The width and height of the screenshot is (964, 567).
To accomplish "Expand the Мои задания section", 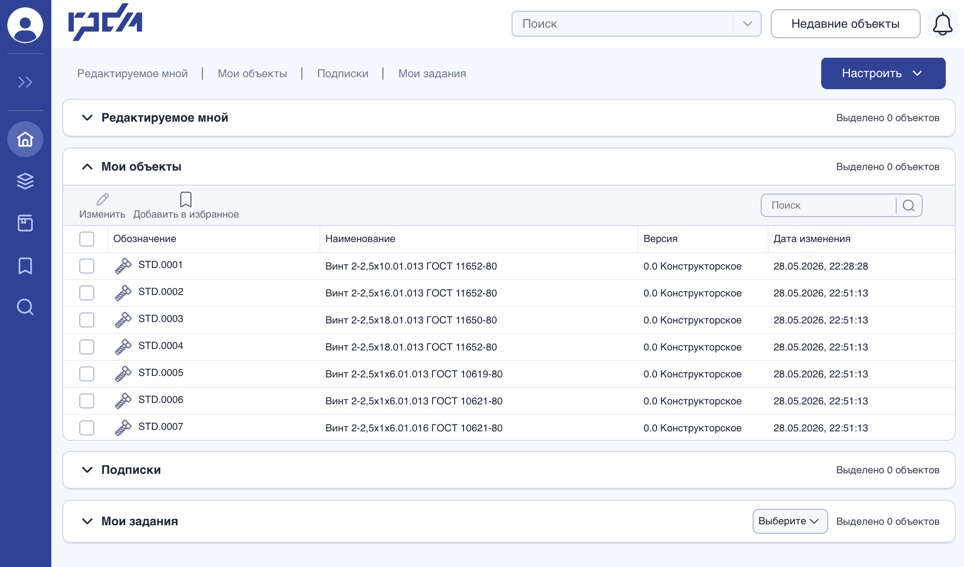I will pos(87,521).
